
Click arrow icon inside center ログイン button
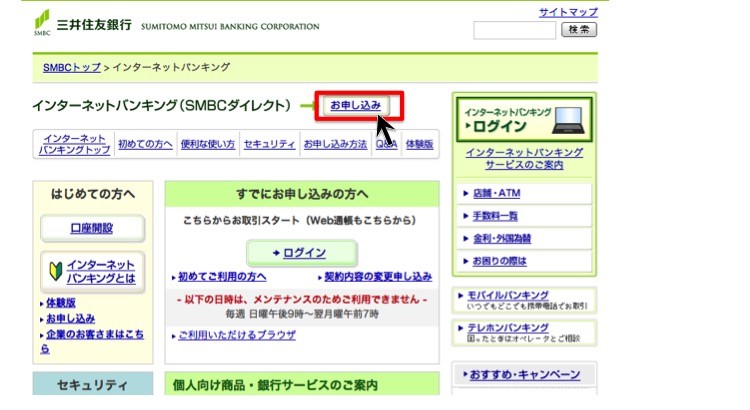coord(276,253)
